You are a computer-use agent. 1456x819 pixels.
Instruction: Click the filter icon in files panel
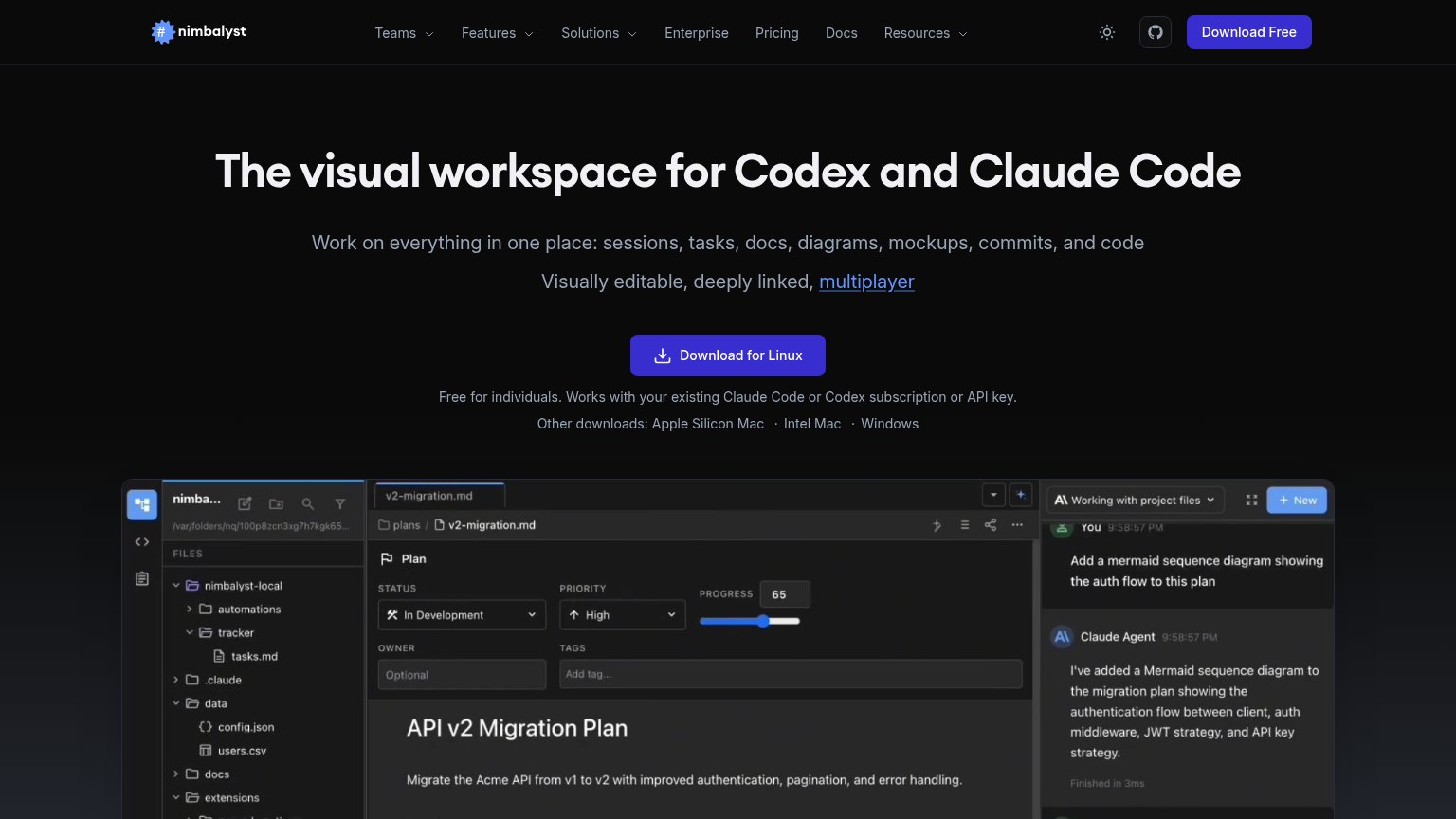tap(339, 504)
